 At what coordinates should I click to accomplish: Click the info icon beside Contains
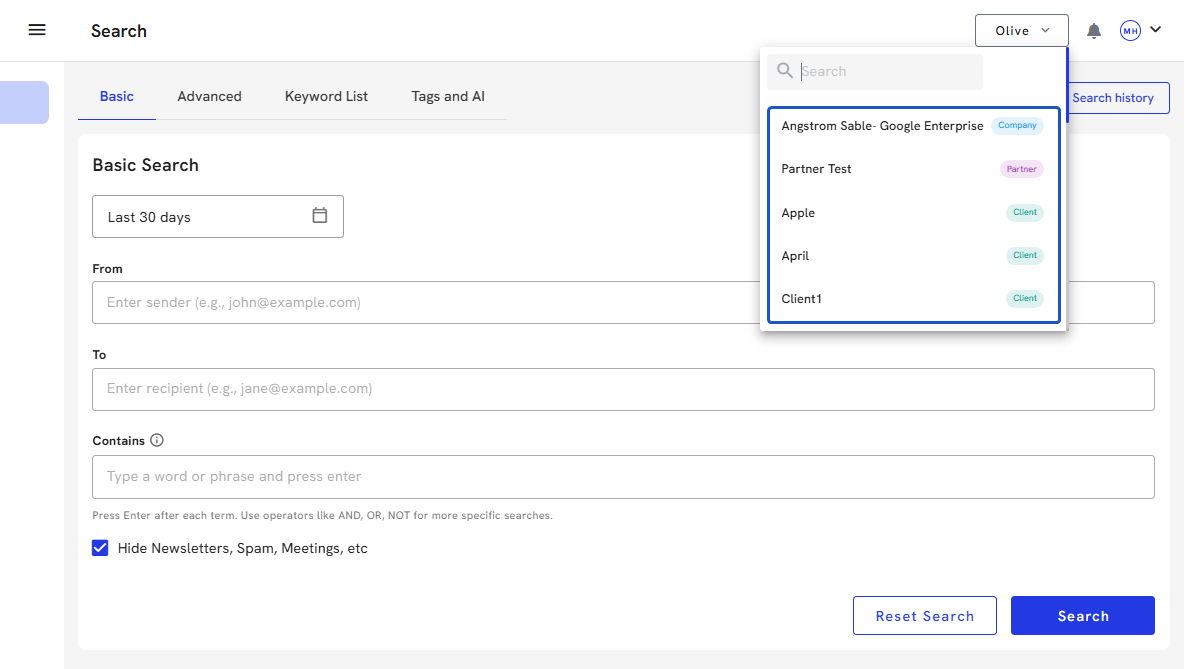pyautogui.click(x=157, y=440)
